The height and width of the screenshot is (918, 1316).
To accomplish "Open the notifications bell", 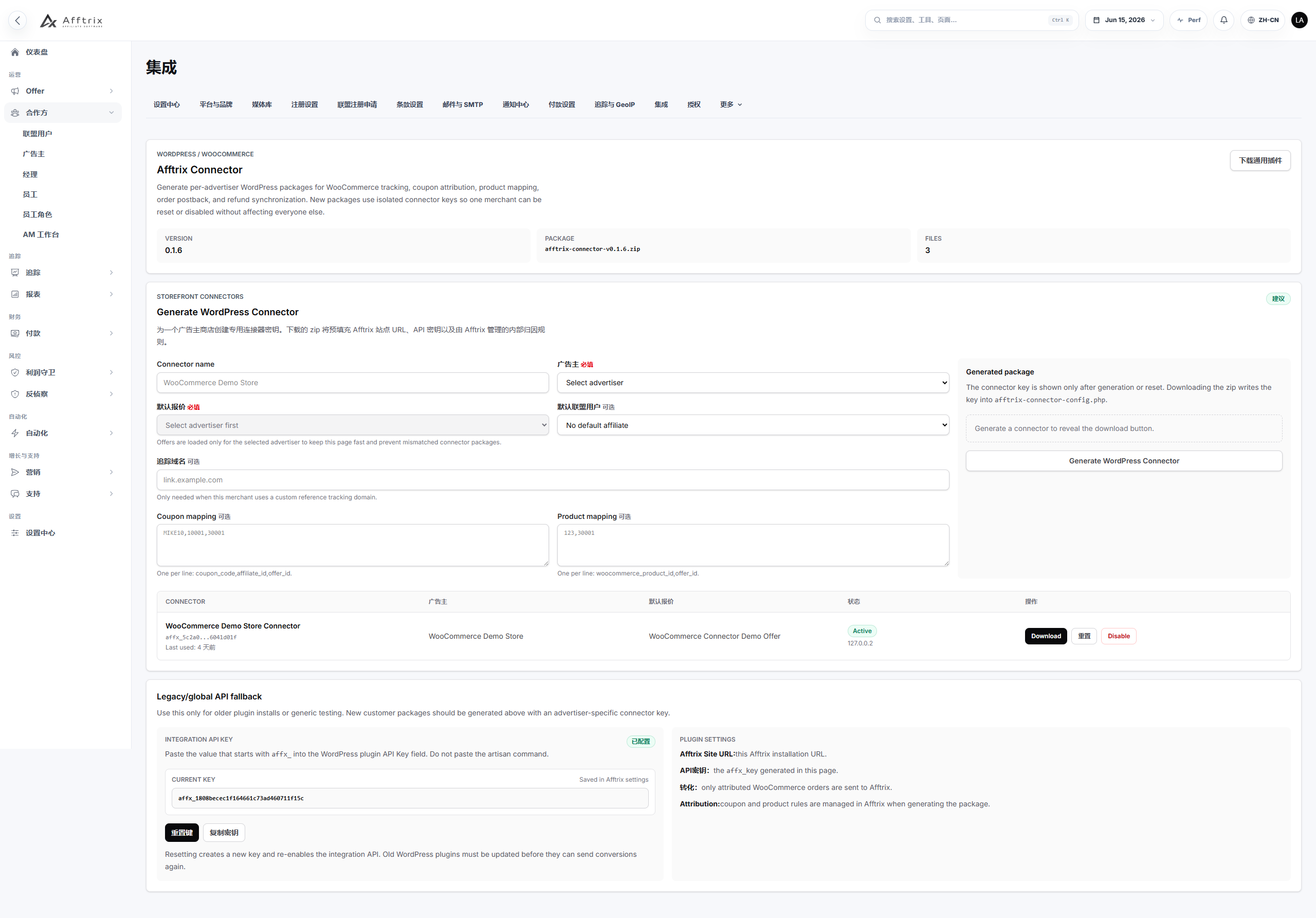I will click(x=1223, y=20).
